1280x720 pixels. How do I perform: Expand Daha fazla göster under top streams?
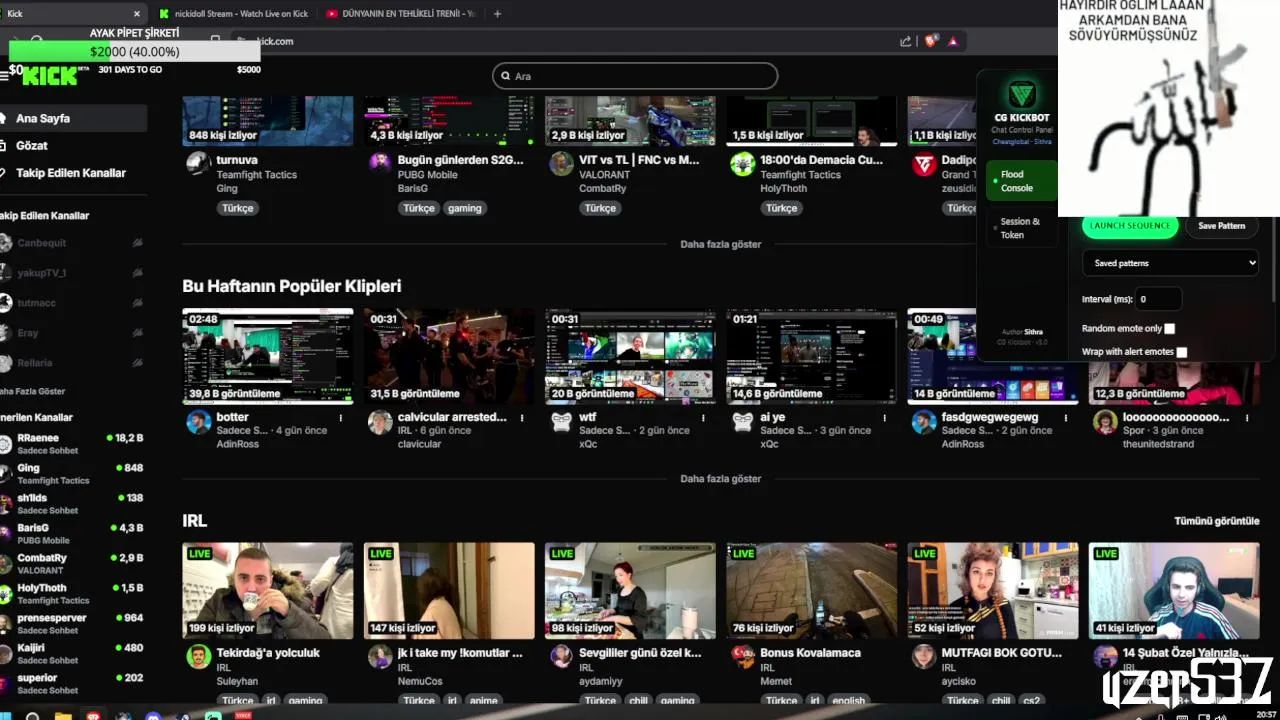click(x=720, y=244)
